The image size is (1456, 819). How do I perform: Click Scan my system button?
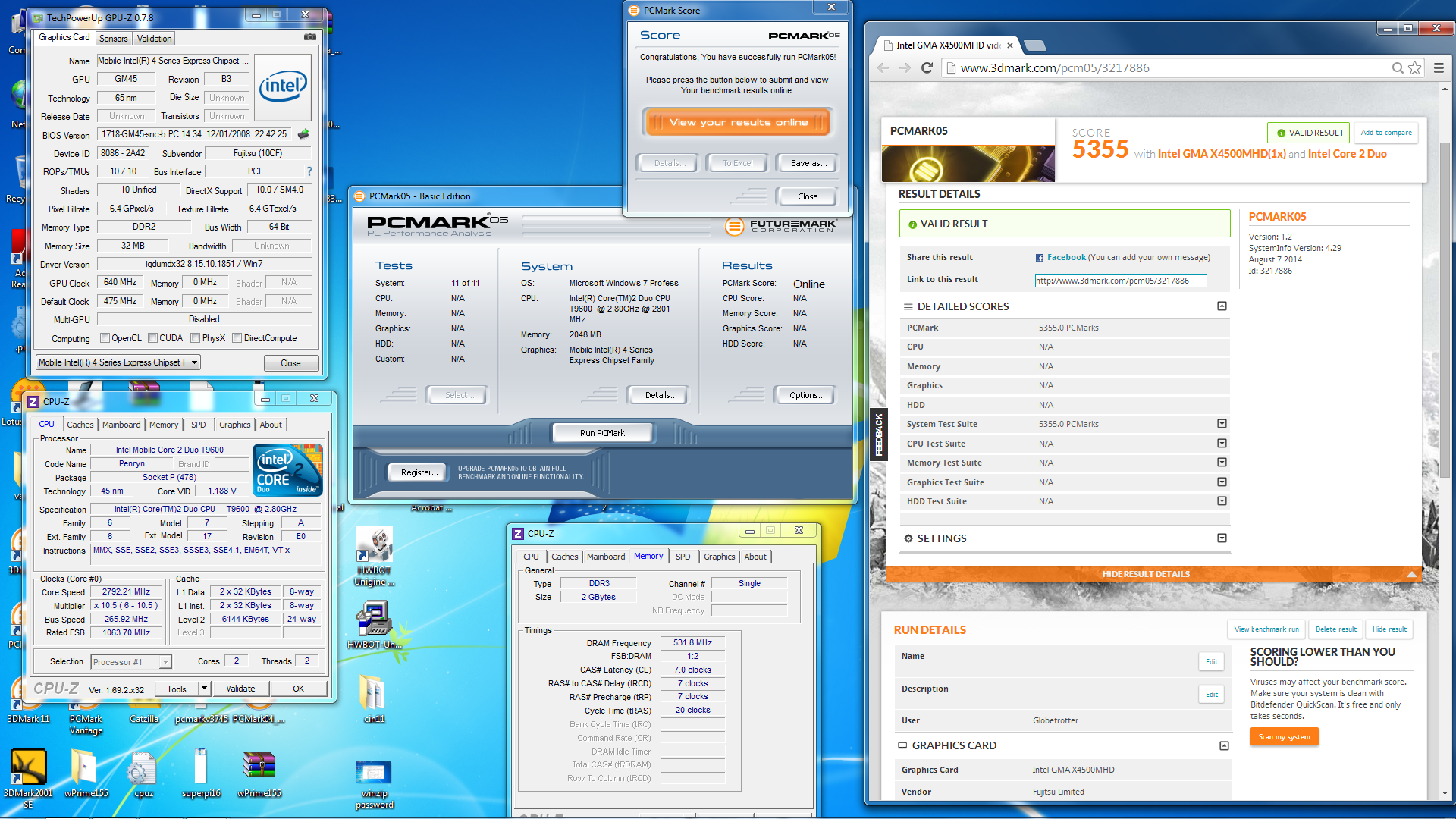pyautogui.click(x=1284, y=737)
